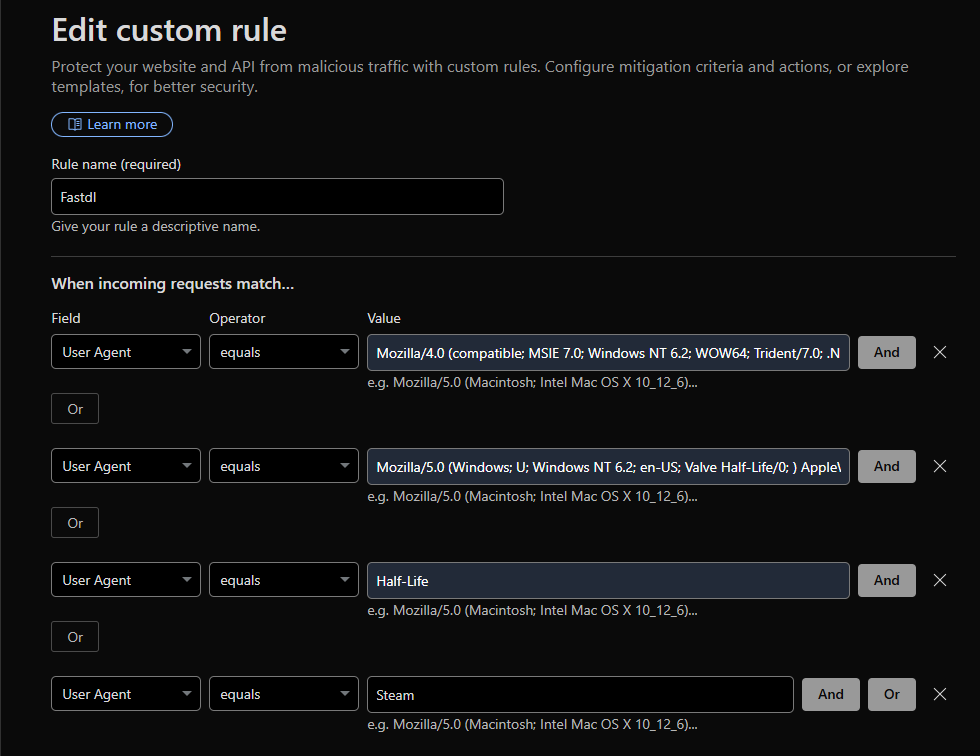The height and width of the screenshot is (756, 980).
Task: Remove the first User Agent condition row
Action: tap(939, 352)
